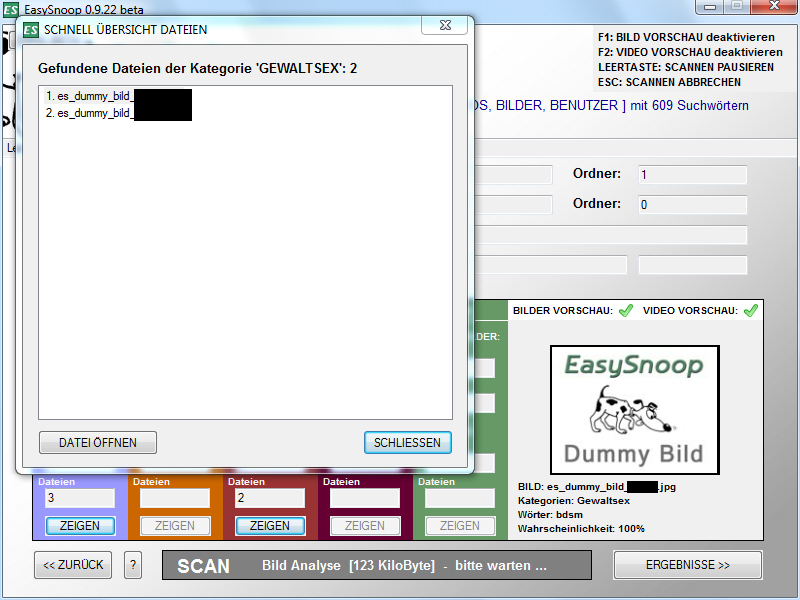Click Dateien field showing 2
The image size is (800, 600).
coord(270,498)
